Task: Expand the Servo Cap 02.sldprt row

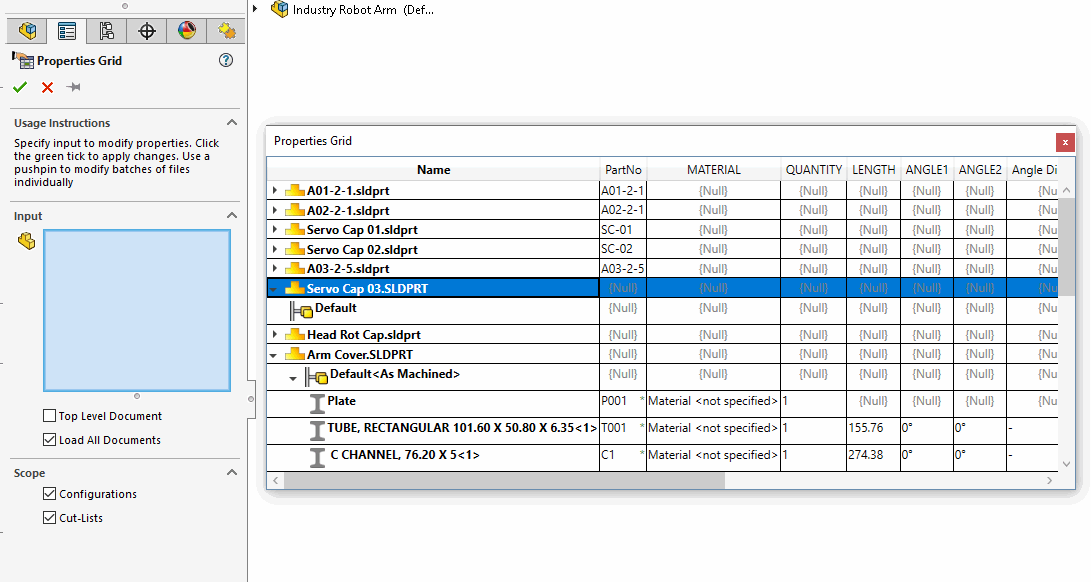Action: click(x=275, y=249)
